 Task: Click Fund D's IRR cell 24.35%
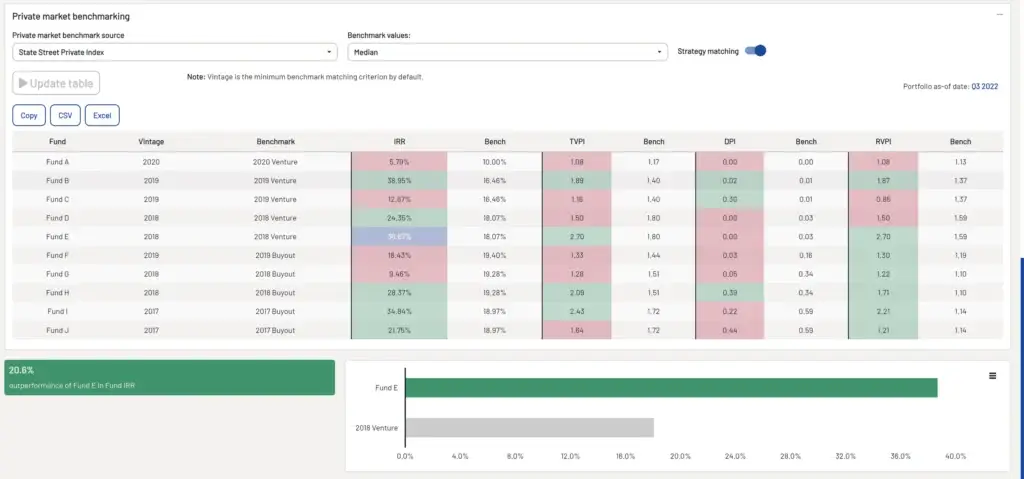pos(399,218)
